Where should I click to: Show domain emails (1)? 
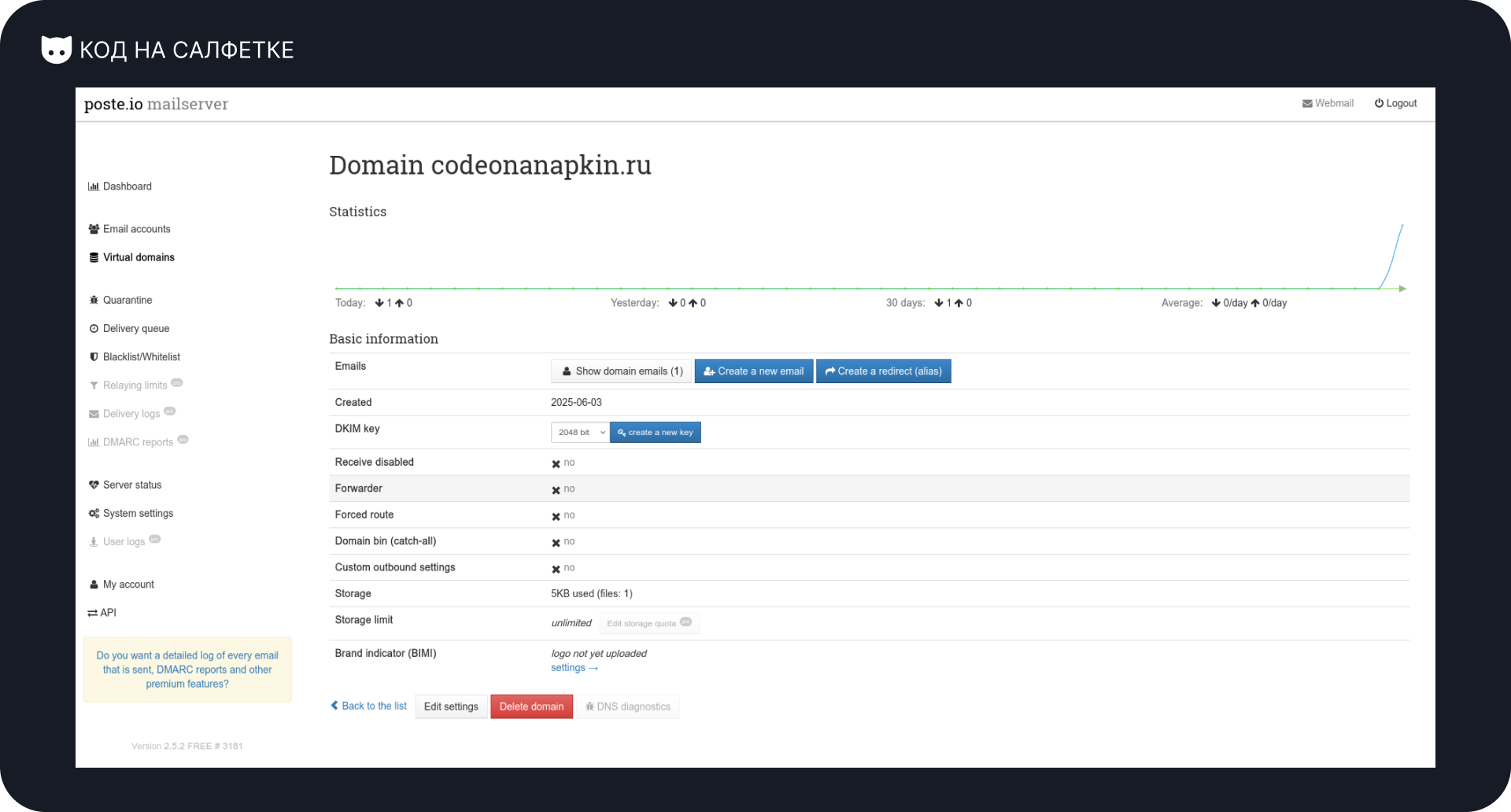point(622,371)
